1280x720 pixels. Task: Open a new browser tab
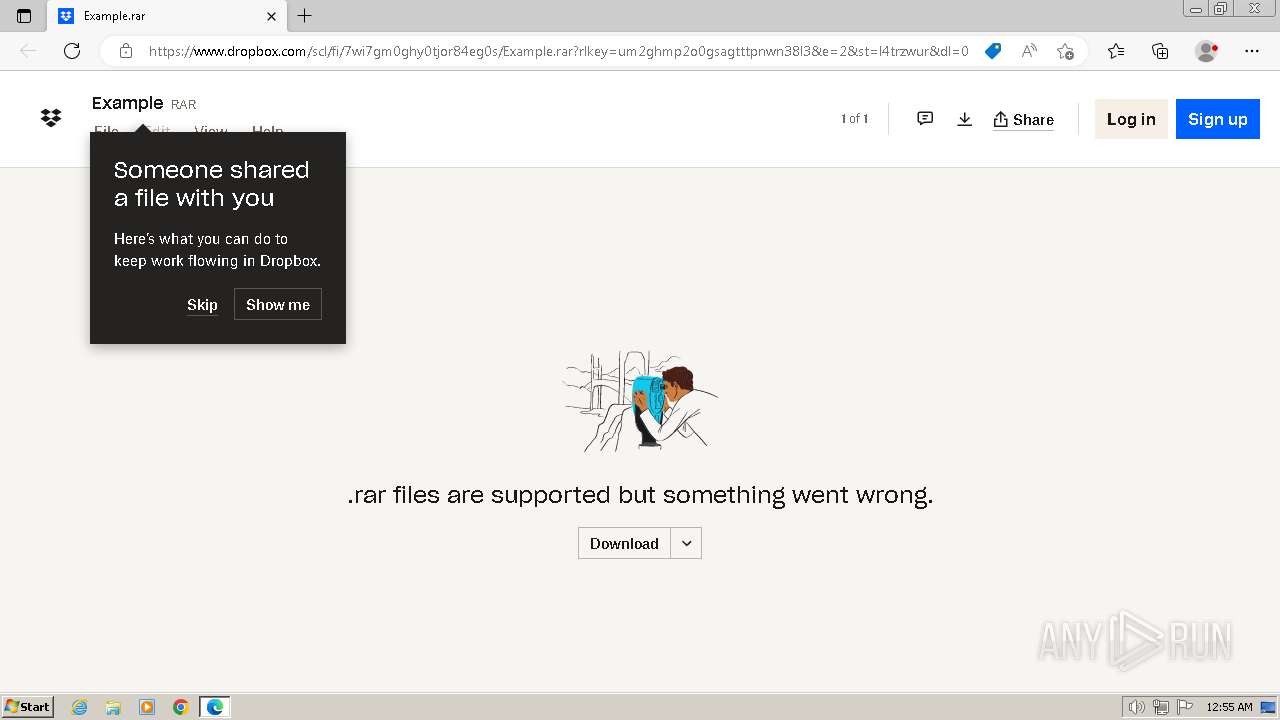coord(305,16)
